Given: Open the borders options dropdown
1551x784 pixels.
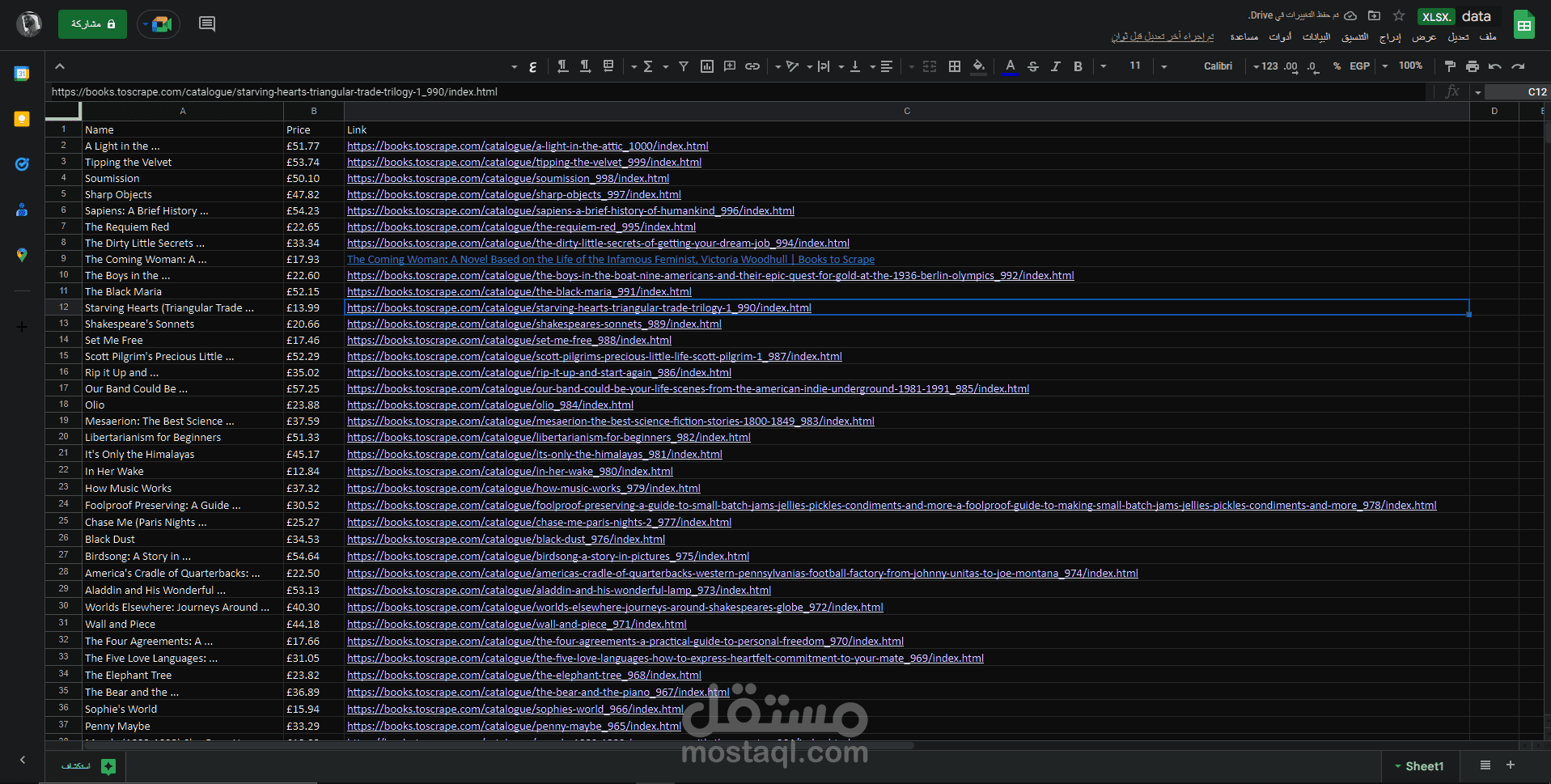Looking at the screenshot, I should pyautogui.click(x=955, y=66).
